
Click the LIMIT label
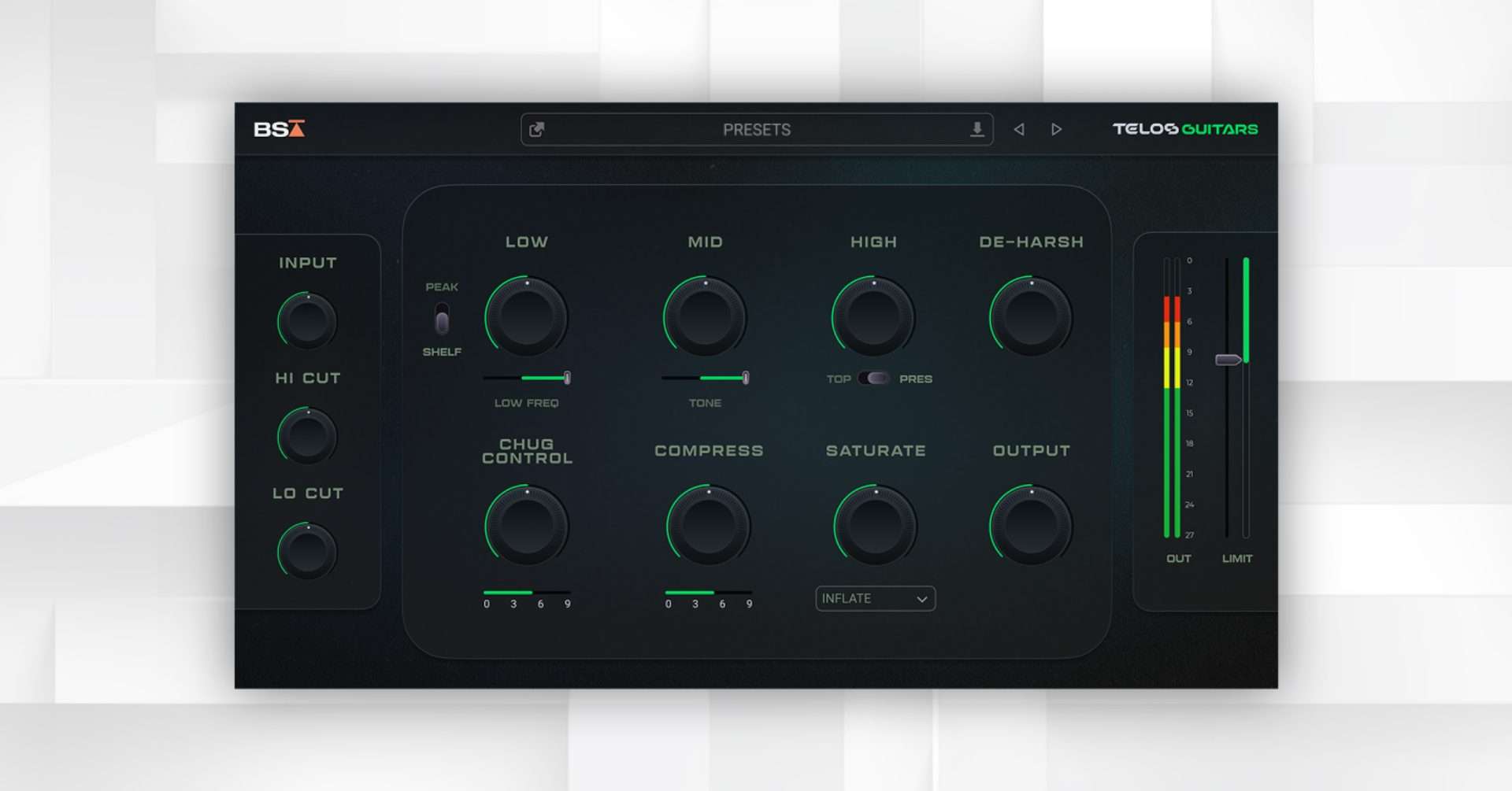[x=1237, y=559]
